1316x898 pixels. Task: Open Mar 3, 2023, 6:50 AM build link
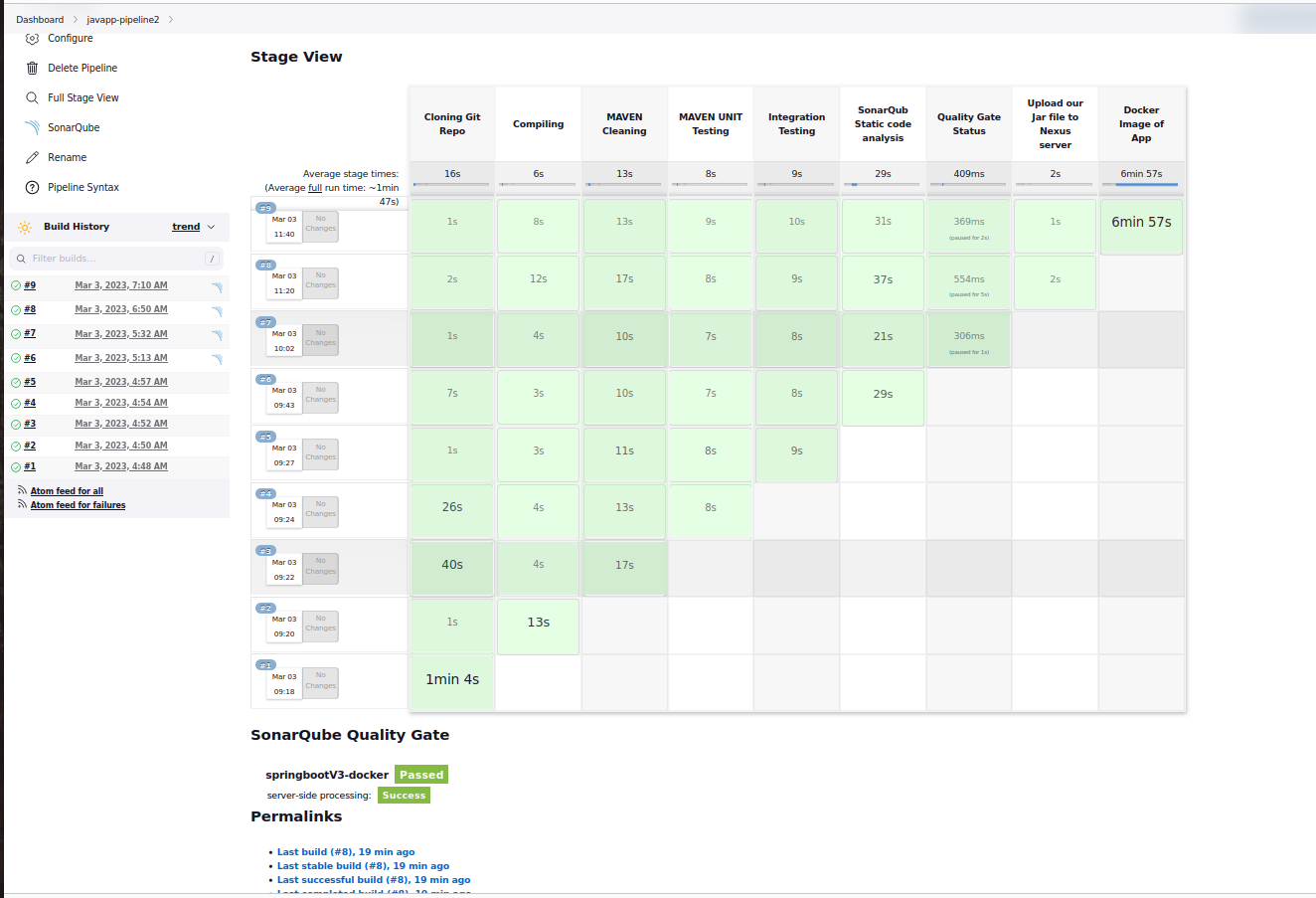coord(121,309)
